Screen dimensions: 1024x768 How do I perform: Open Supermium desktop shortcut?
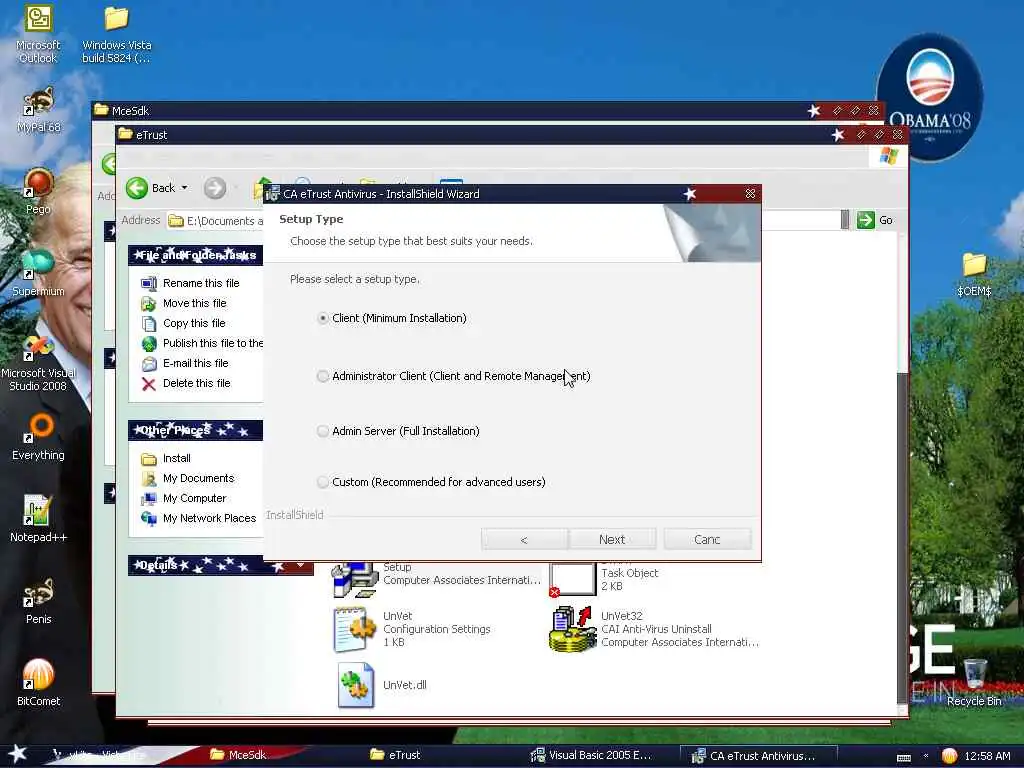pos(39,273)
